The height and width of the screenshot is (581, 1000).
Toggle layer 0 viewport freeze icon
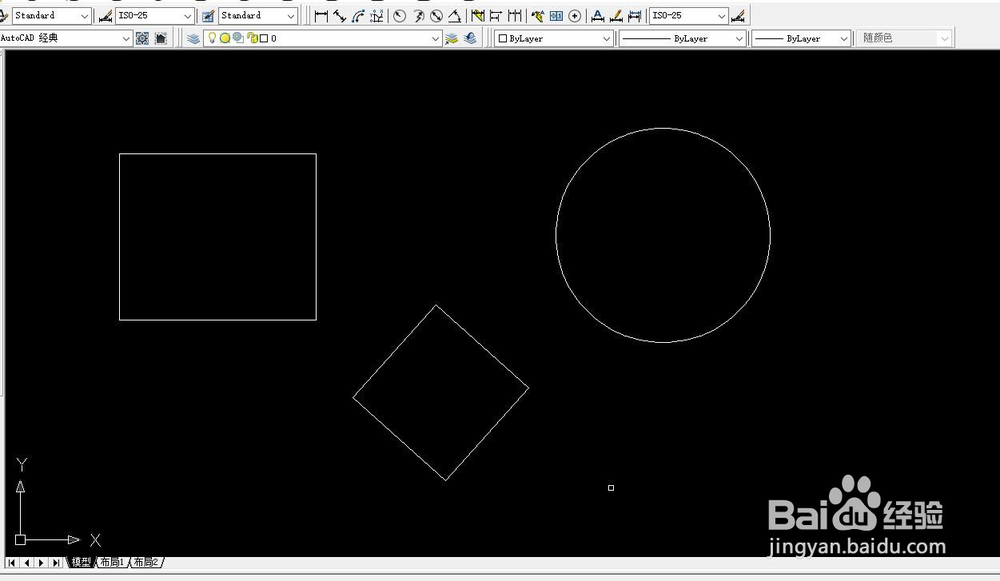click(x=238, y=38)
